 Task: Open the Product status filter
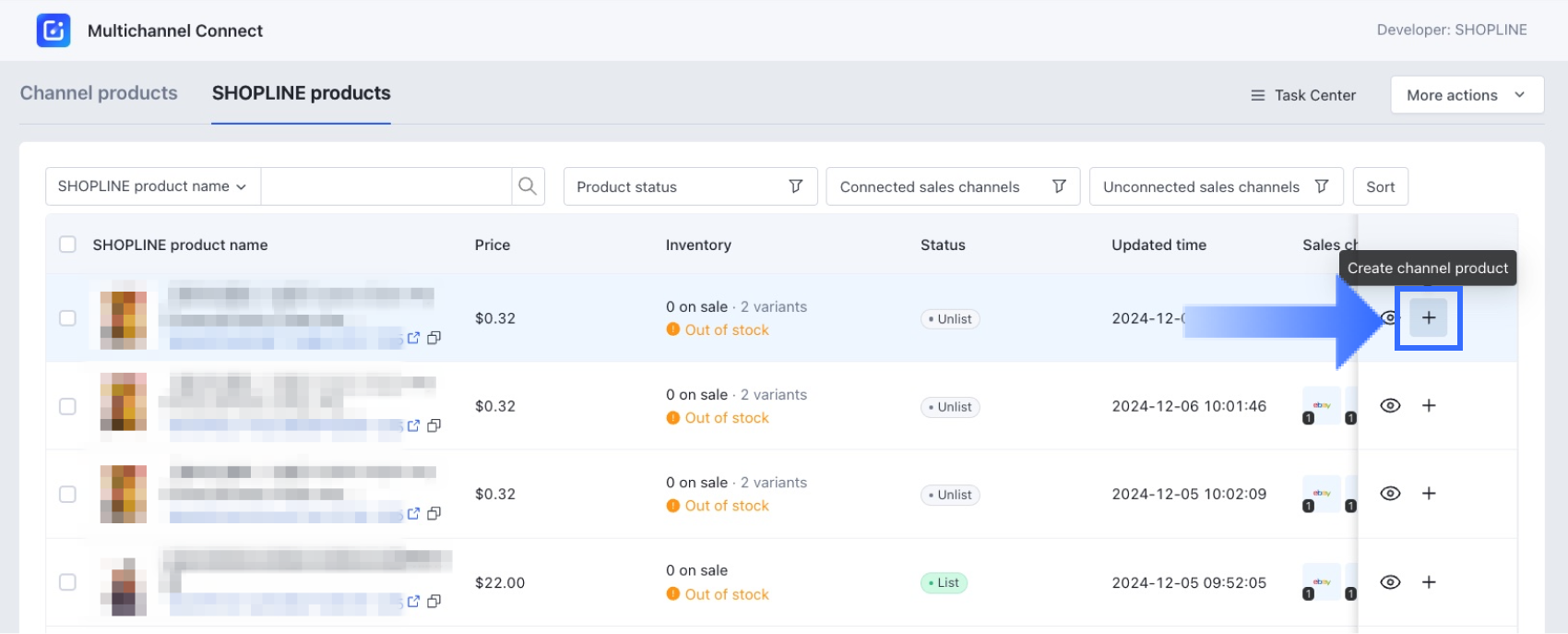click(x=690, y=186)
